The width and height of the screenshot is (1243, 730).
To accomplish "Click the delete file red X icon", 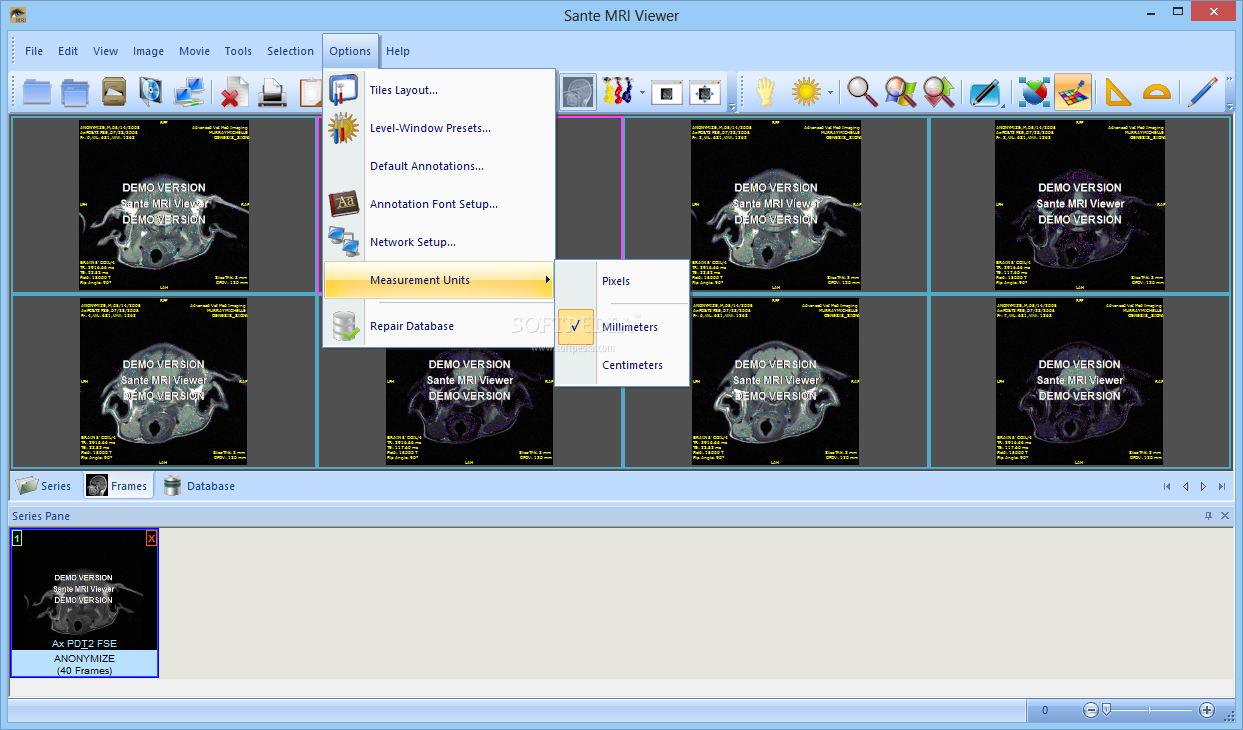I will (233, 92).
